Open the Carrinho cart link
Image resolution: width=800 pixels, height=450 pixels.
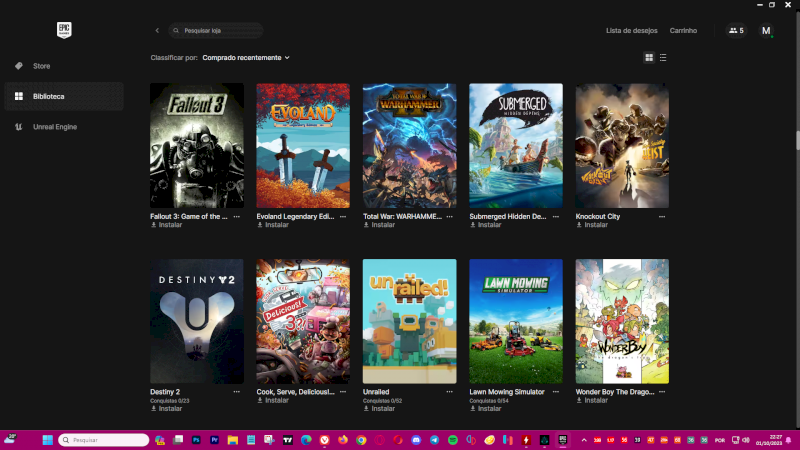pyautogui.click(x=683, y=31)
